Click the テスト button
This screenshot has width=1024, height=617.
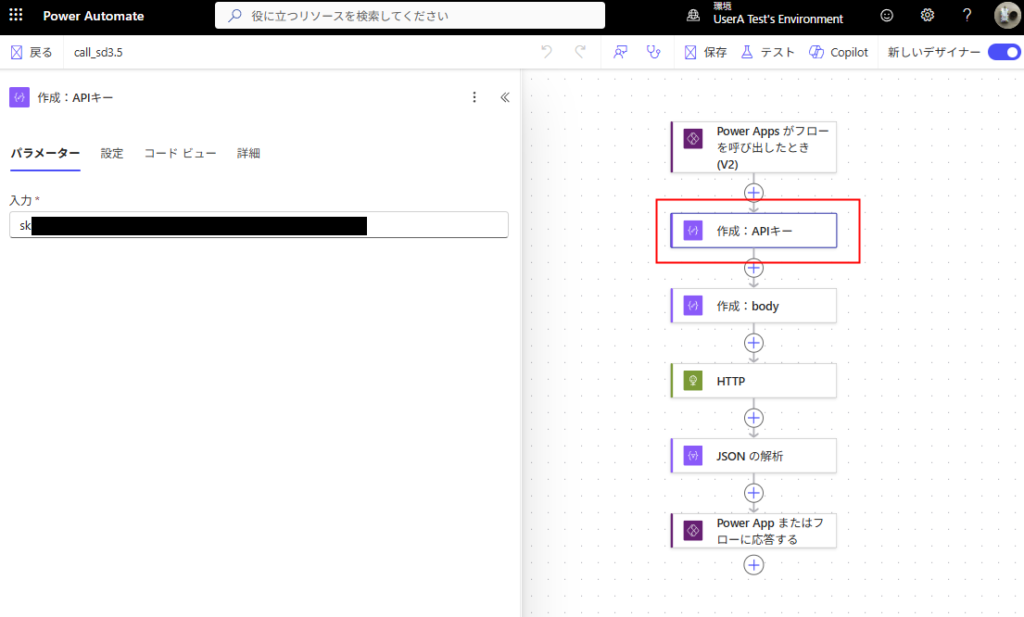767,52
